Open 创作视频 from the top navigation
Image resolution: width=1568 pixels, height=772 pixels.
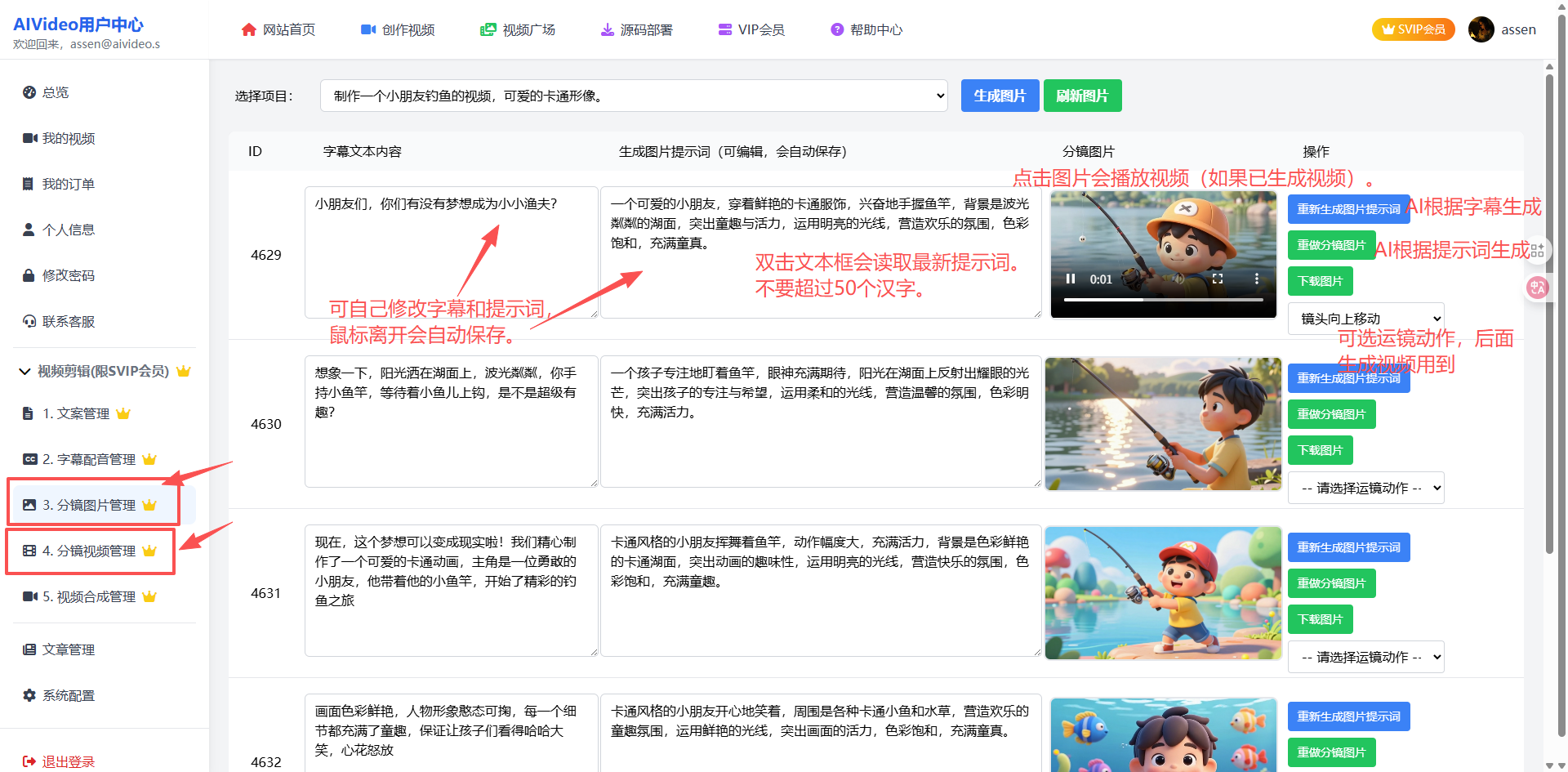click(x=398, y=30)
